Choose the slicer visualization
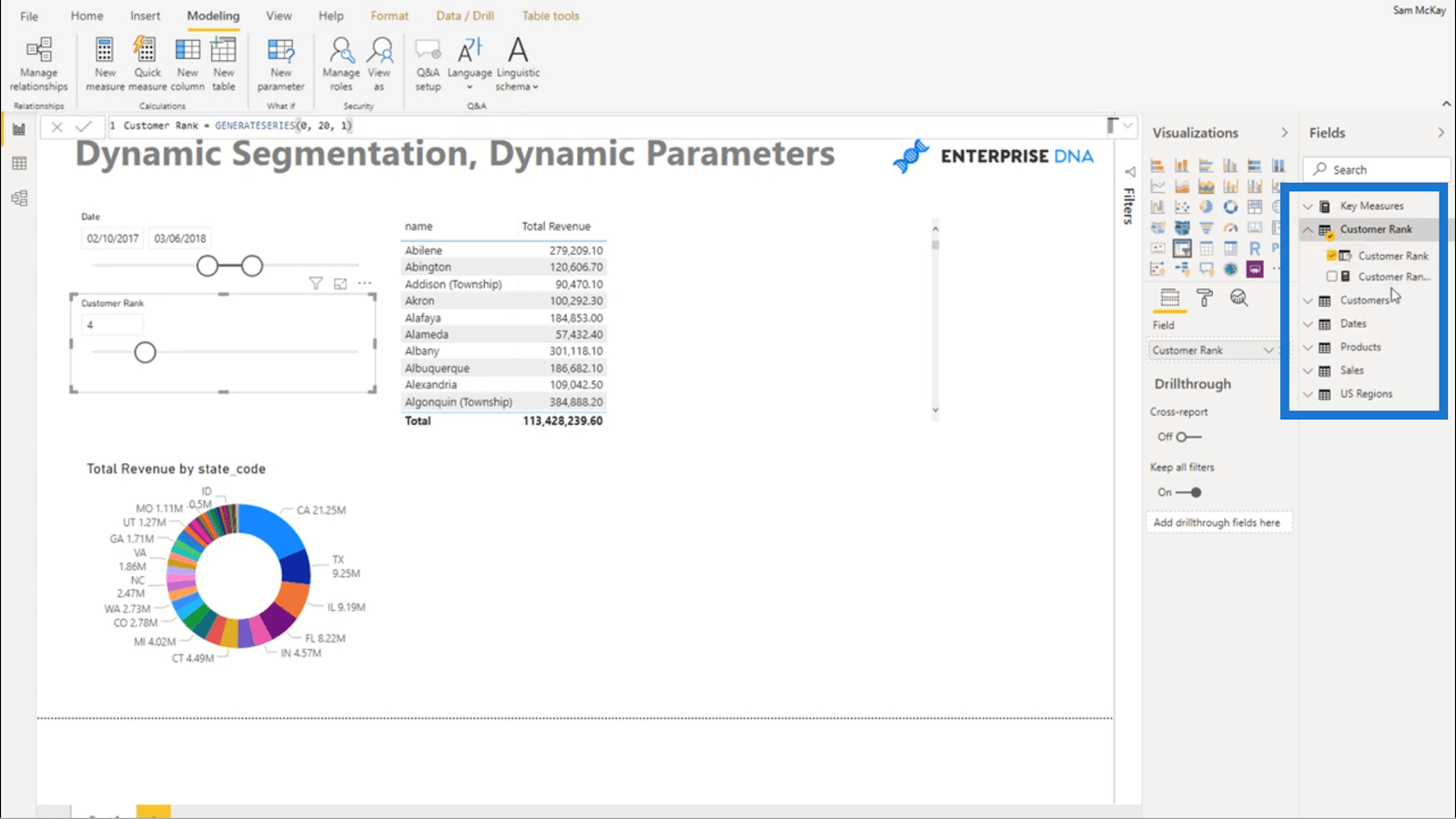Screen dimensions: 1456x819 coord(1182,248)
